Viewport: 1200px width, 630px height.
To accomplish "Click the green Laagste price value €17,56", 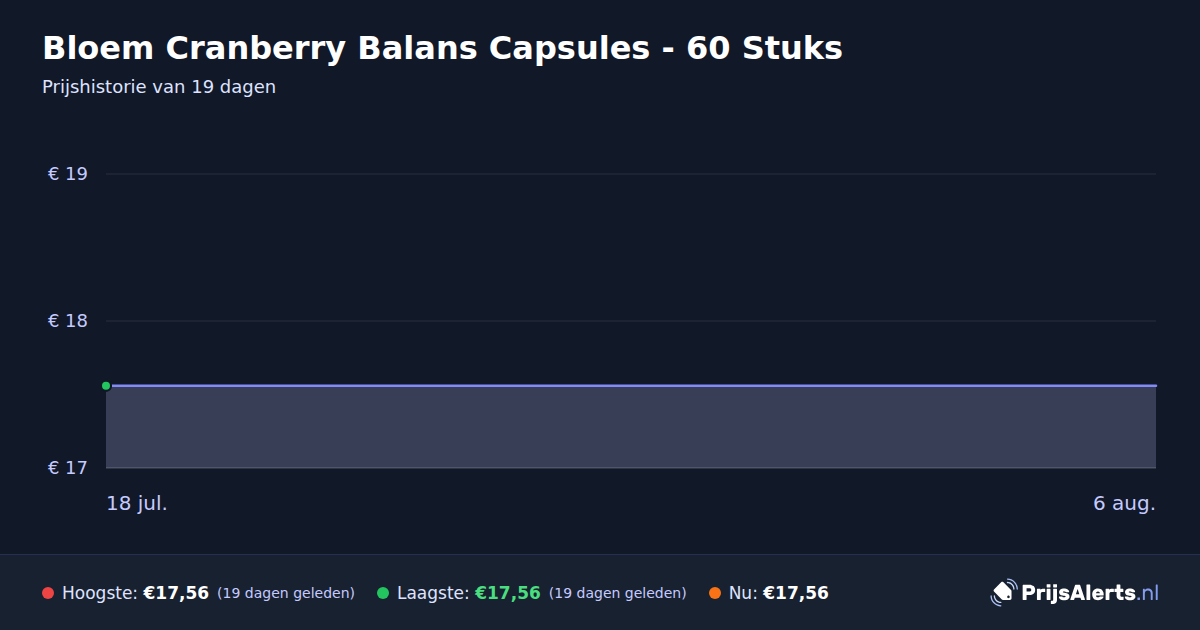I will click(x=508, y=593).
